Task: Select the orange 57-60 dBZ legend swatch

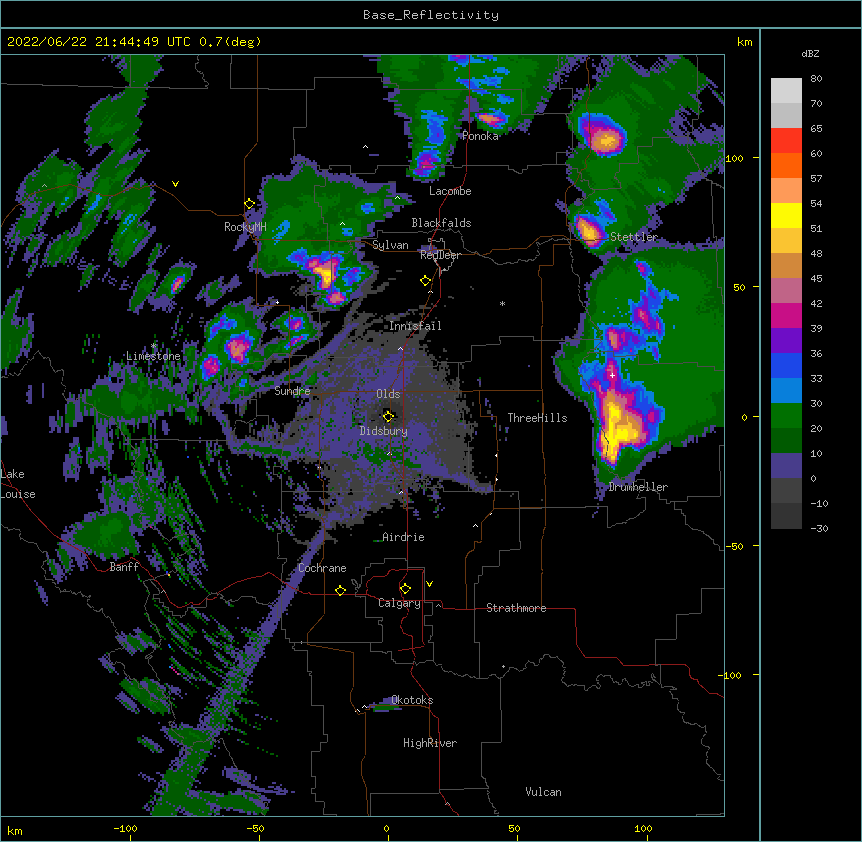Action: 786,166
